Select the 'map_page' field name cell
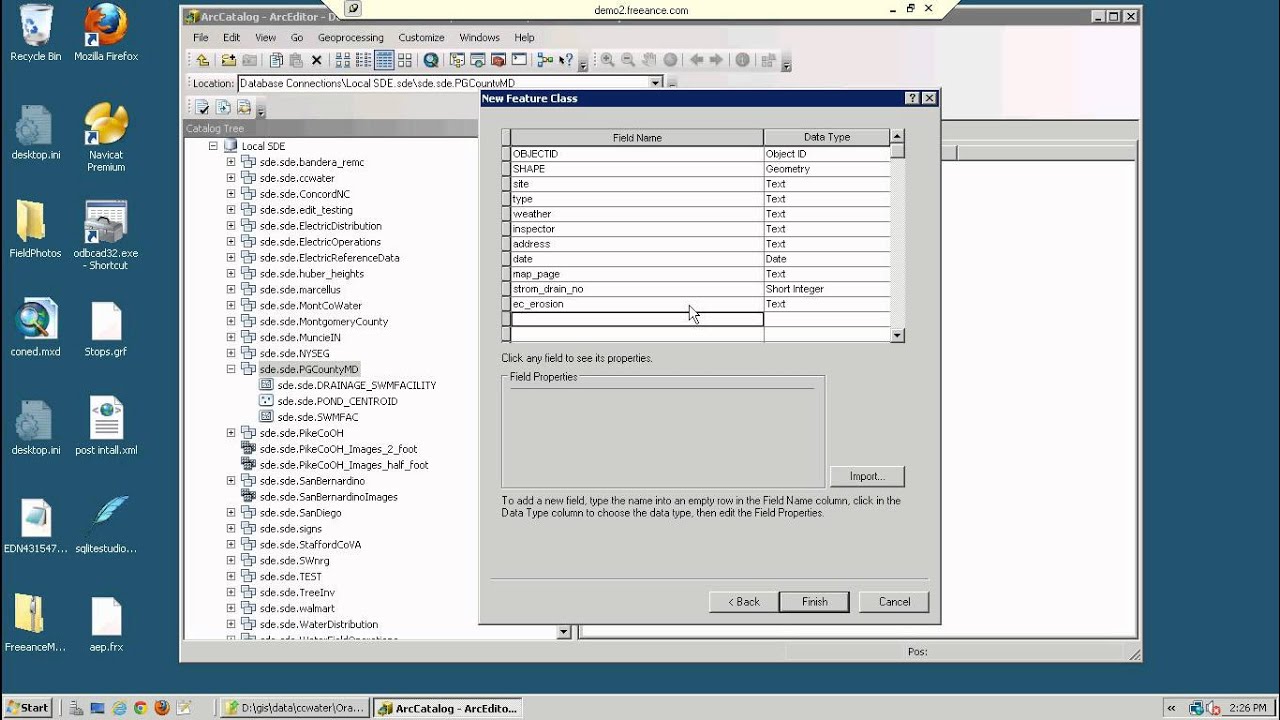 [x=637, y=274]
